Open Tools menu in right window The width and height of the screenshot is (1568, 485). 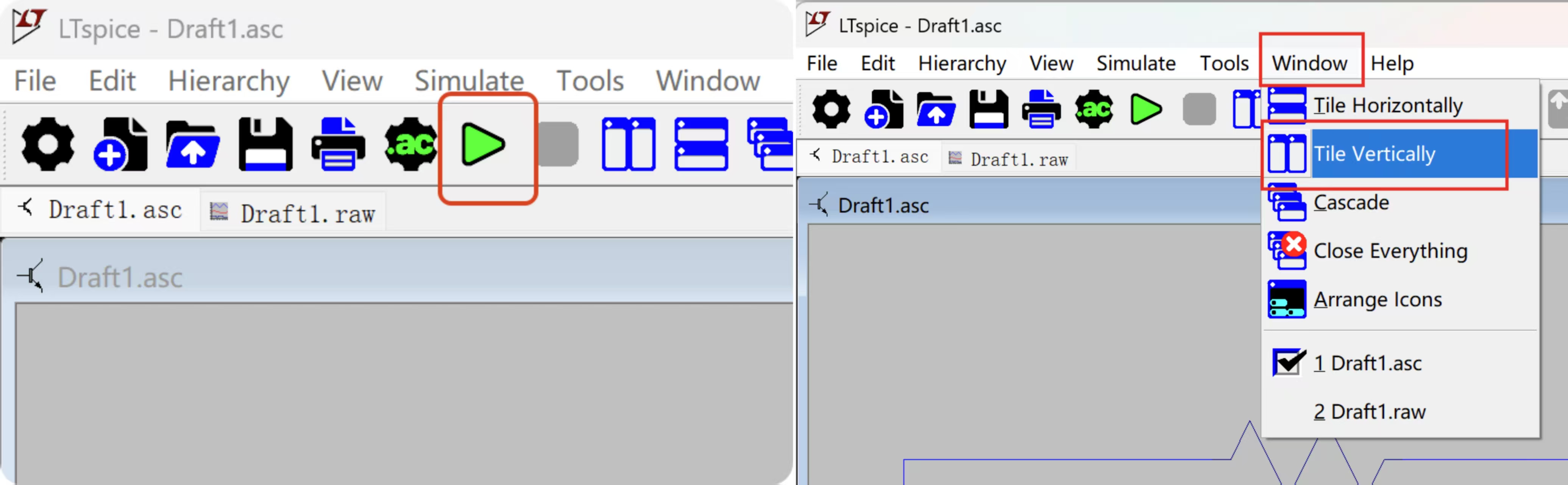(x=1224, y=63)
